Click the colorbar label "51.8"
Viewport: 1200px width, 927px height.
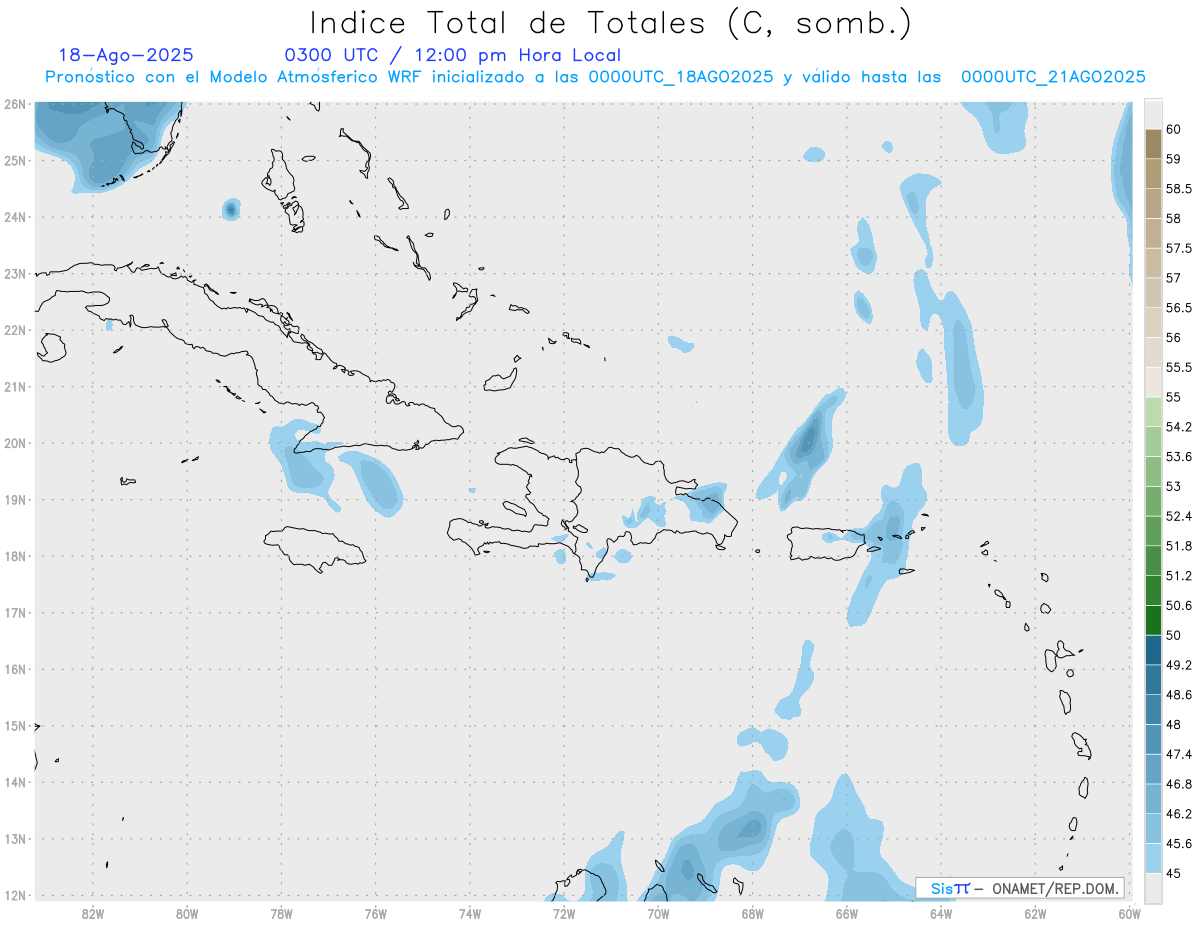tap(1179, 546)
